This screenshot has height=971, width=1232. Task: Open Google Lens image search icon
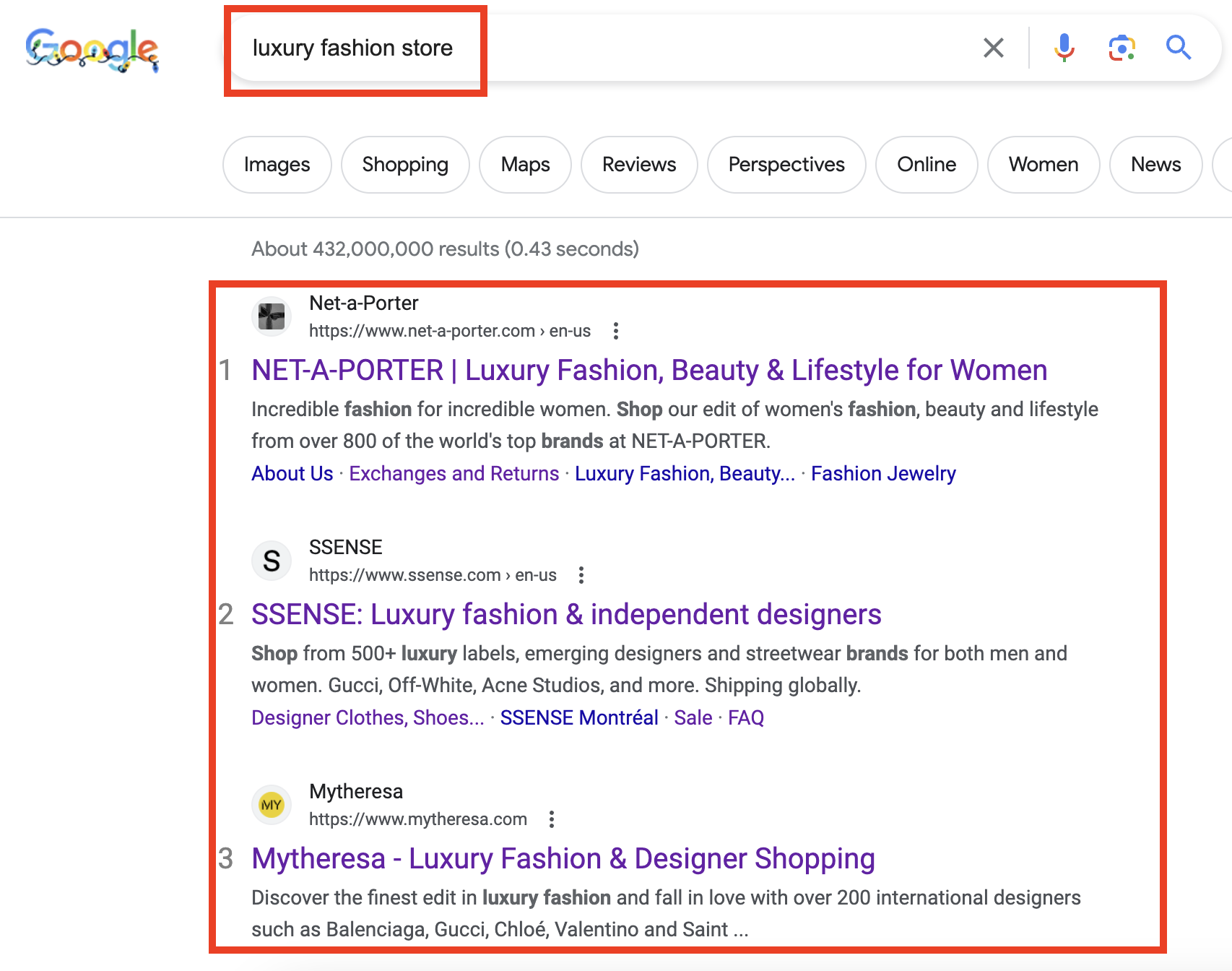point(1122,48)
